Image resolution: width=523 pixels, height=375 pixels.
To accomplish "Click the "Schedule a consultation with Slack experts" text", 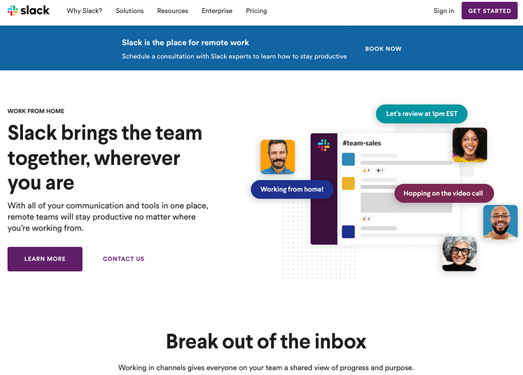I will [234, 56].
